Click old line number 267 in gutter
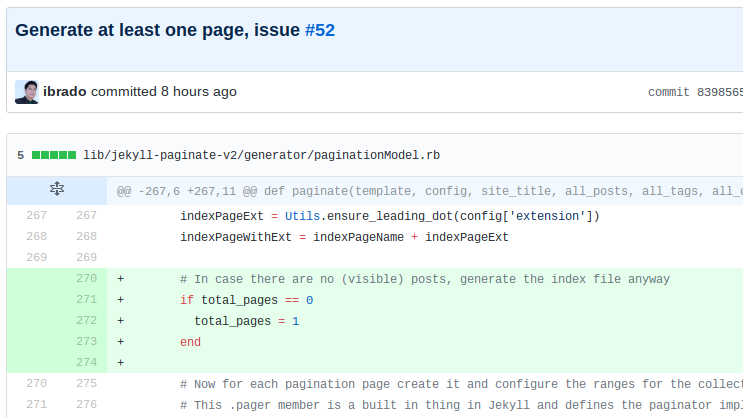The width and height of the screenshot is (743, 418). tap(36, 216)
